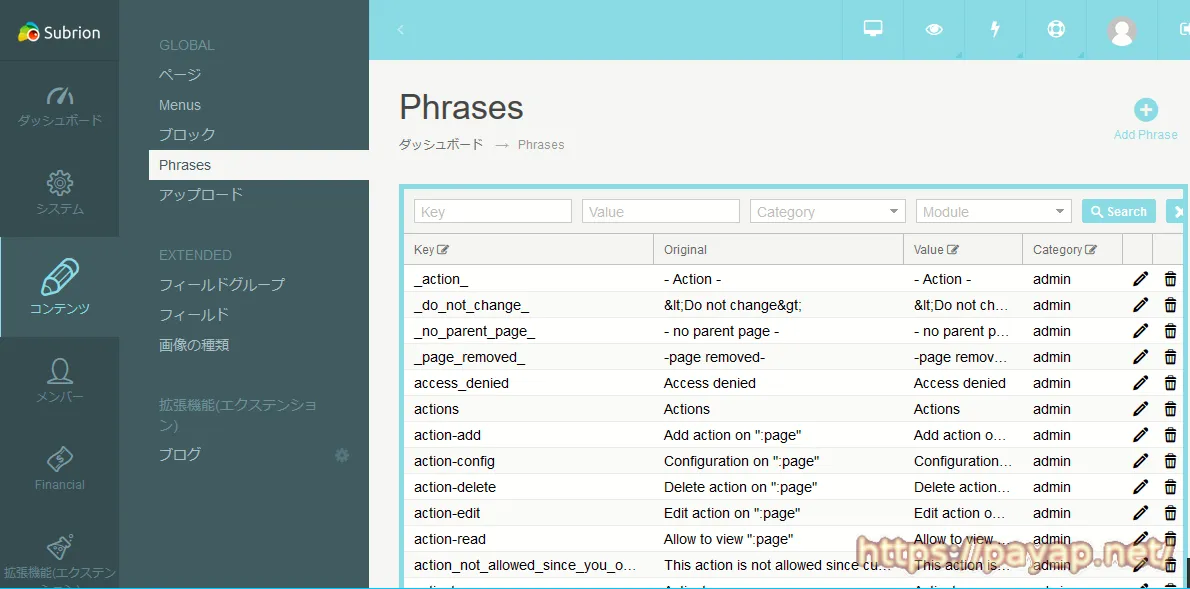Delete the action-add phrase via trash icon
1190x589 pixels.
1170,435
